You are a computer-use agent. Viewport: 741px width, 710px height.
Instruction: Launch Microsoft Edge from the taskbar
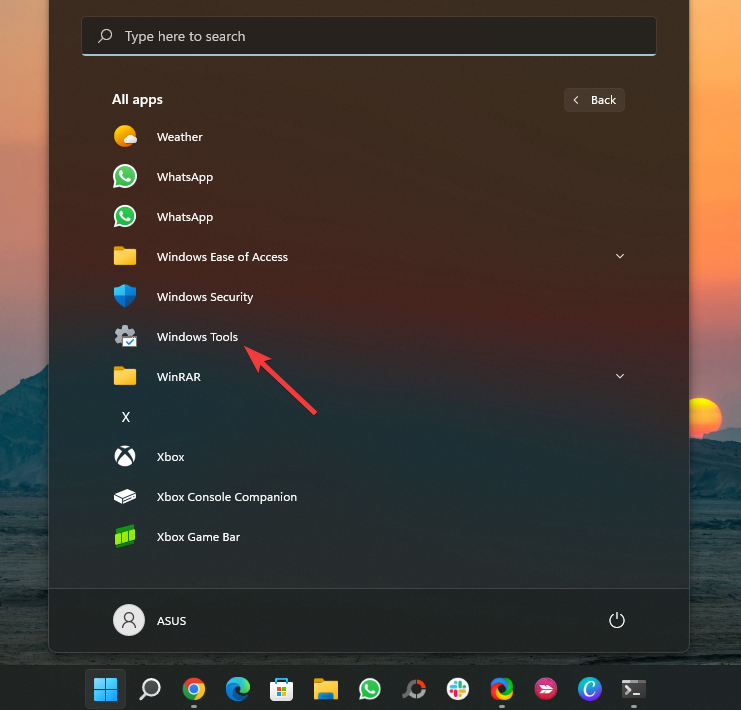pos(238,689)
